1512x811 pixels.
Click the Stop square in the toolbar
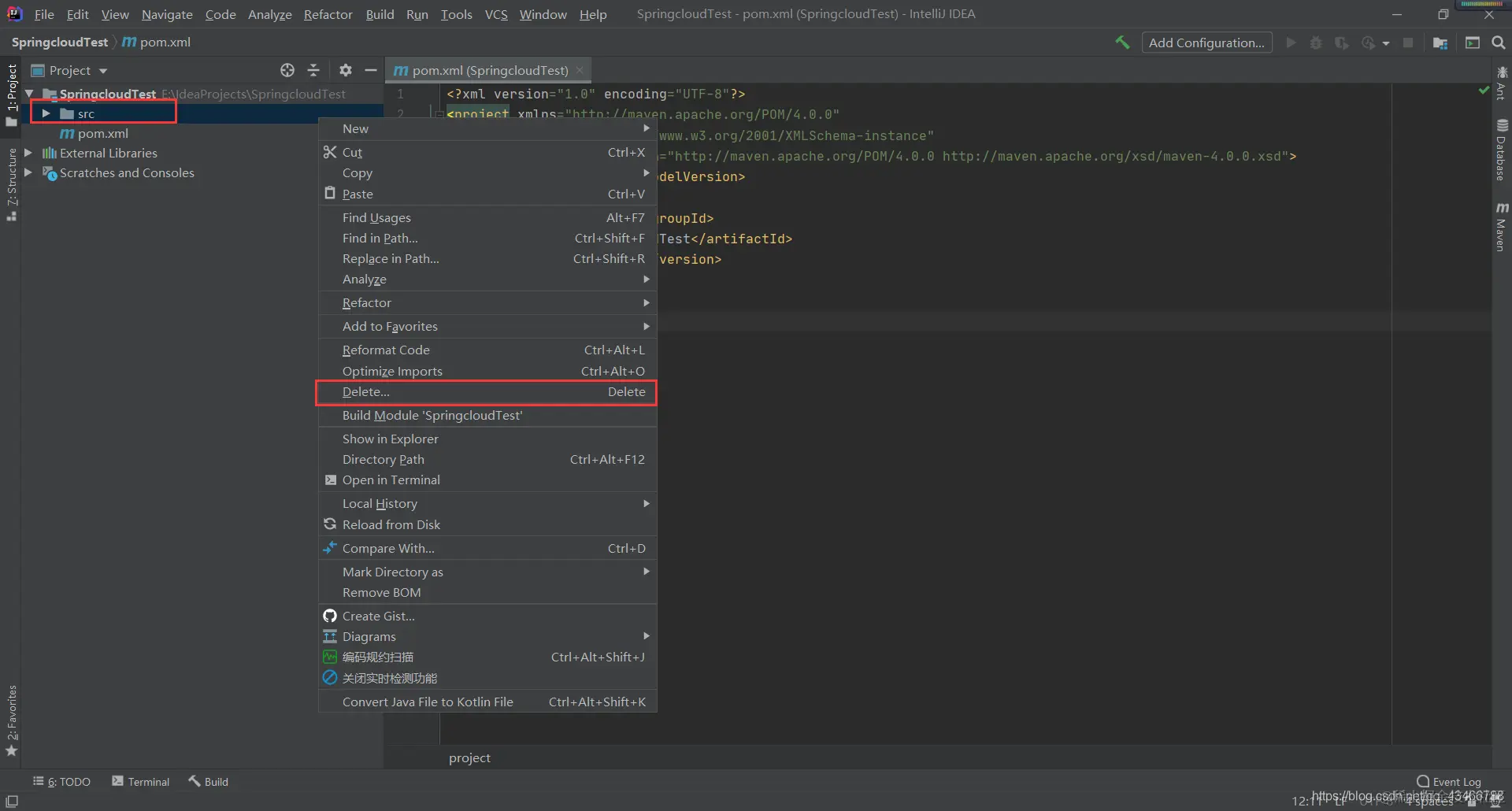click(1408, 43)
